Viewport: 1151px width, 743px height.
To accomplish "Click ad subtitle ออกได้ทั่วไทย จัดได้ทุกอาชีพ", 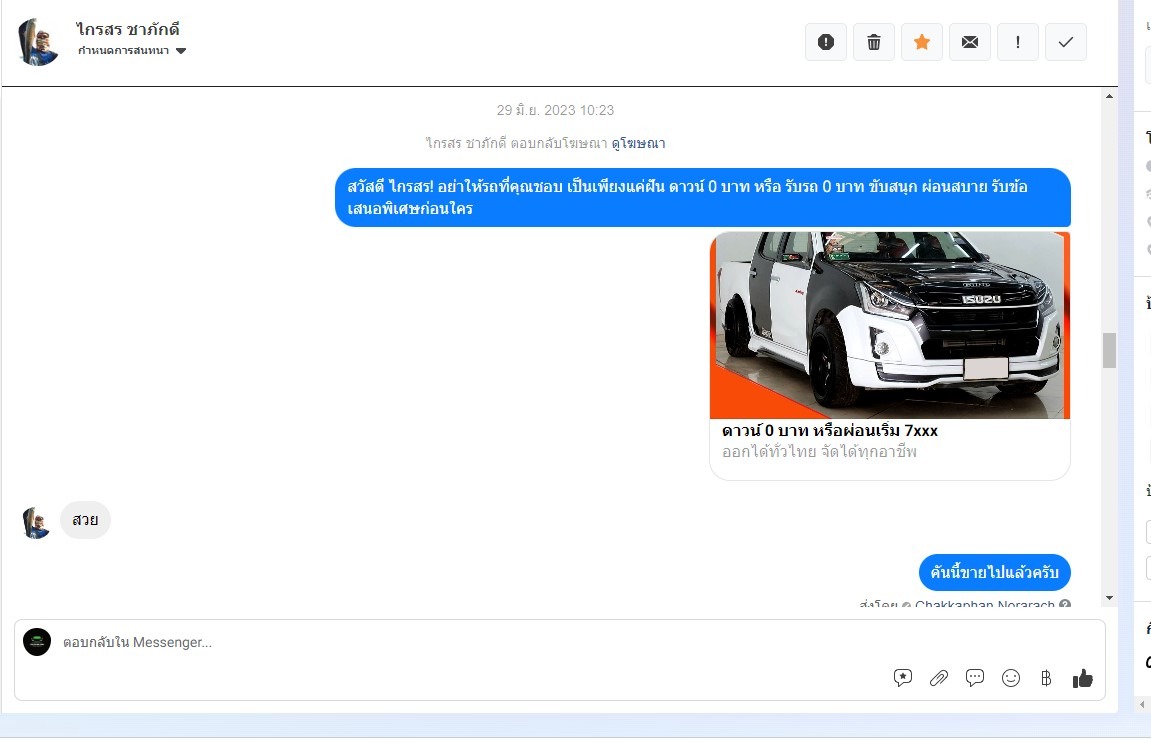I will coord(819,452).
